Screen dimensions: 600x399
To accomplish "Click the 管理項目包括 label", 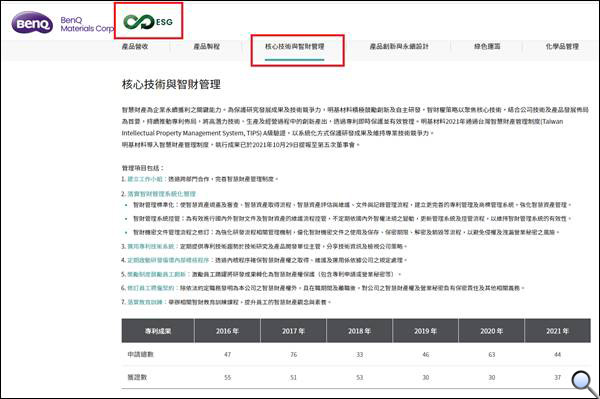I will coord(143,168).
